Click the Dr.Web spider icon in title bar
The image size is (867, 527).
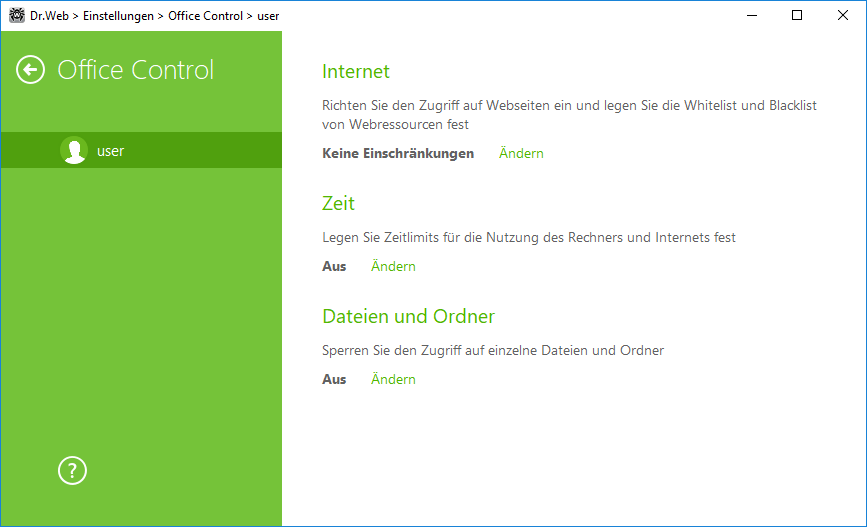tap(17, 15)
